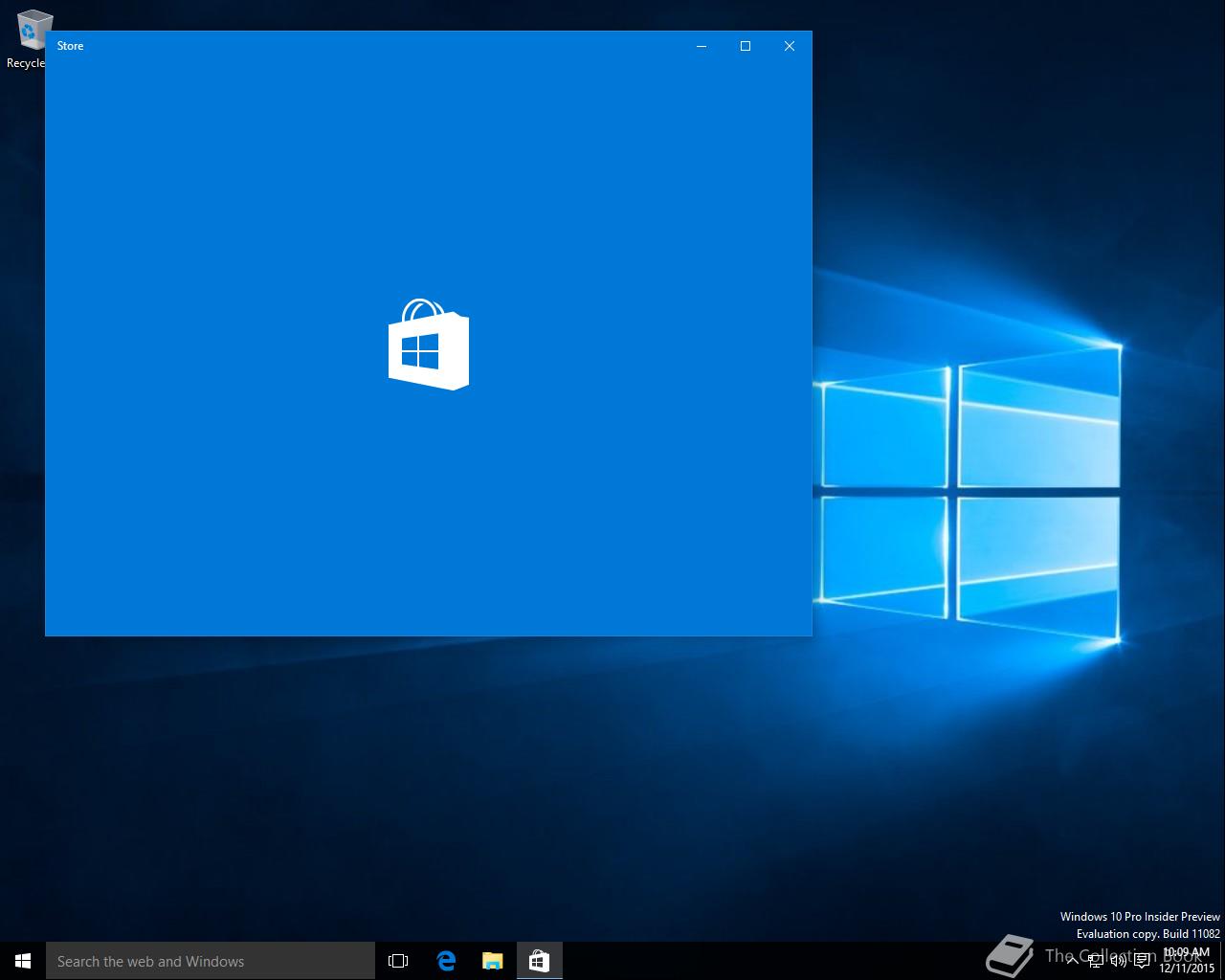The width and height of the screenshot is (1225, 980).
Task: Click the Store window title text
Action: [x=70, y=46]
